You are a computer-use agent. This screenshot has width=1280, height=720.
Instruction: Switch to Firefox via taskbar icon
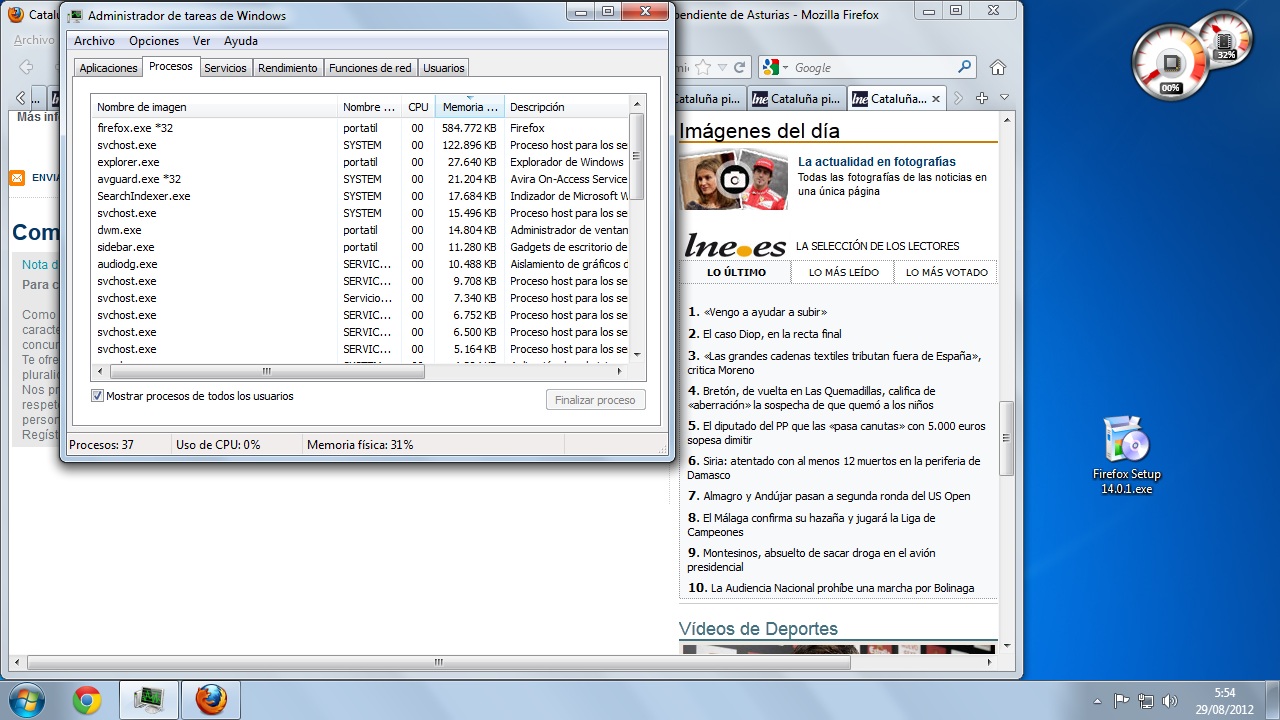(211, 700)
